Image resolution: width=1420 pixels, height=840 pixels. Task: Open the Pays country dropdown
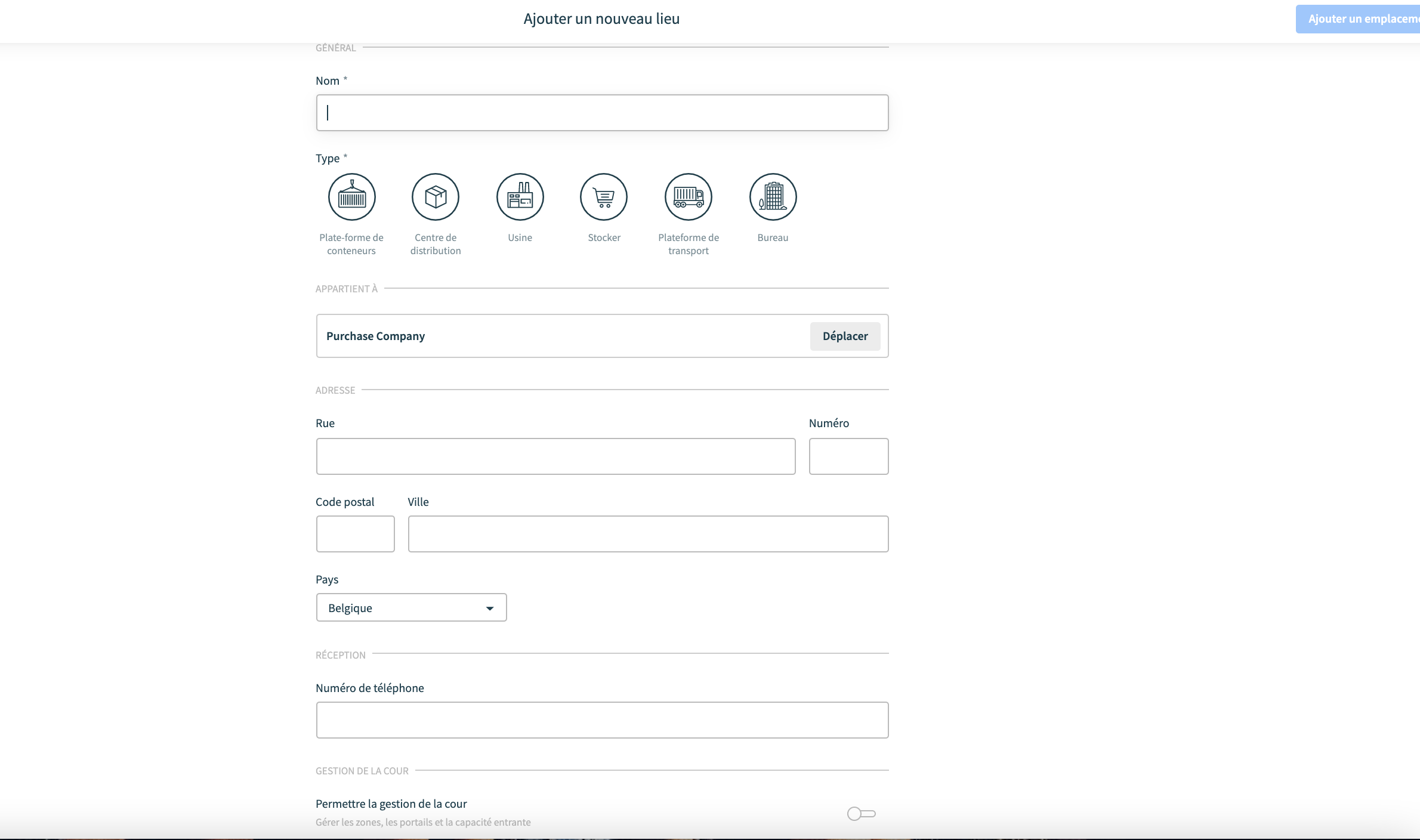click(411, 607)
